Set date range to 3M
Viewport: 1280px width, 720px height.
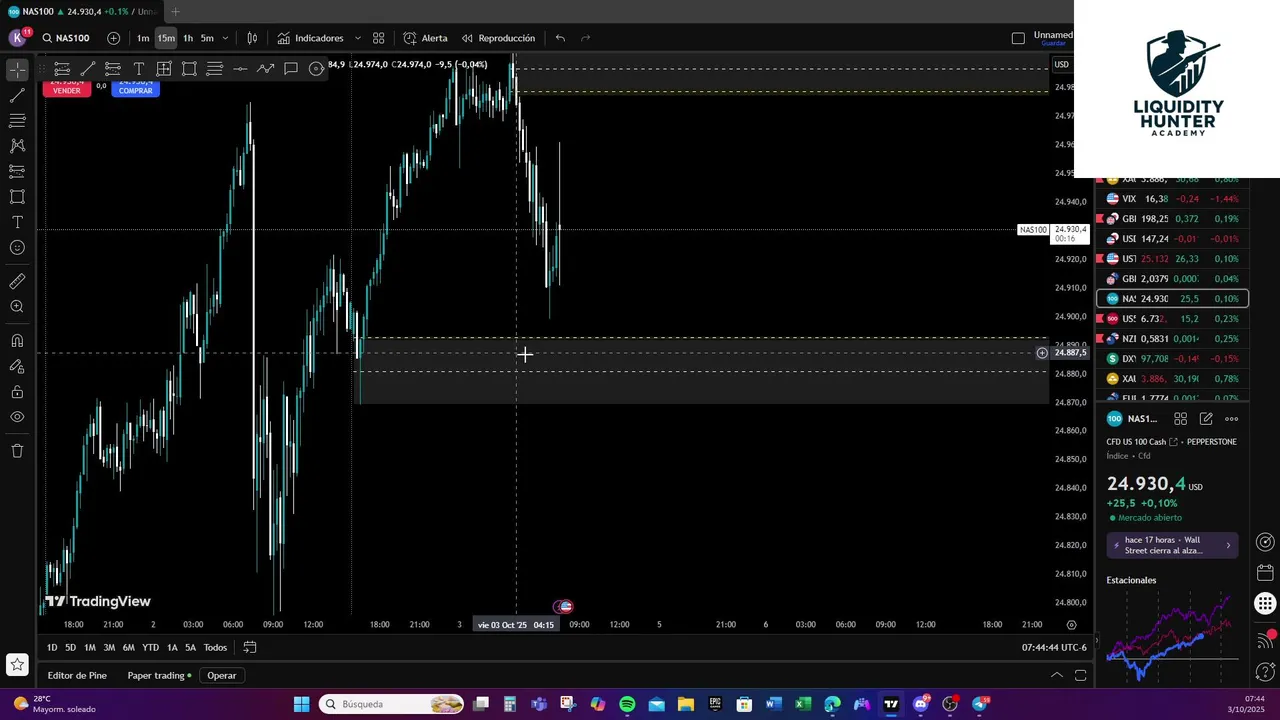click(x=109, y=647)
